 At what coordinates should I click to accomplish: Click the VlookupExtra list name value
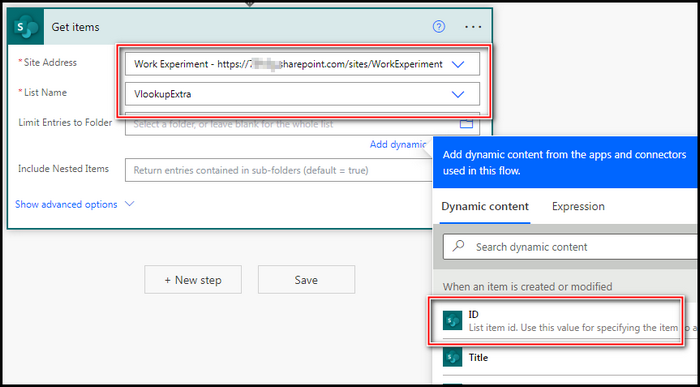coord(162,94)
